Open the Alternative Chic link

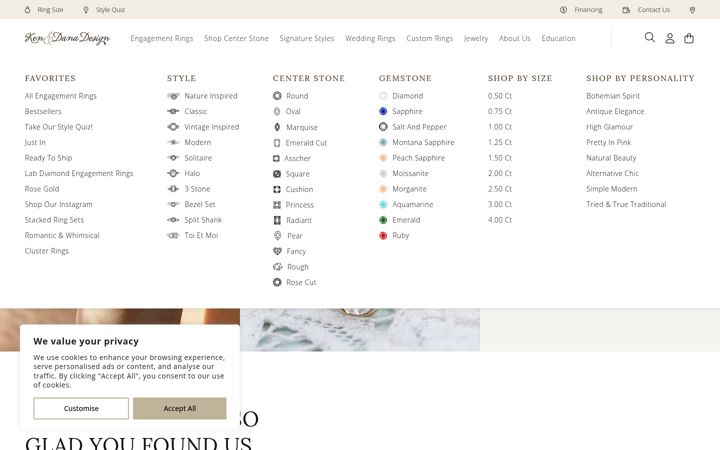612,173
